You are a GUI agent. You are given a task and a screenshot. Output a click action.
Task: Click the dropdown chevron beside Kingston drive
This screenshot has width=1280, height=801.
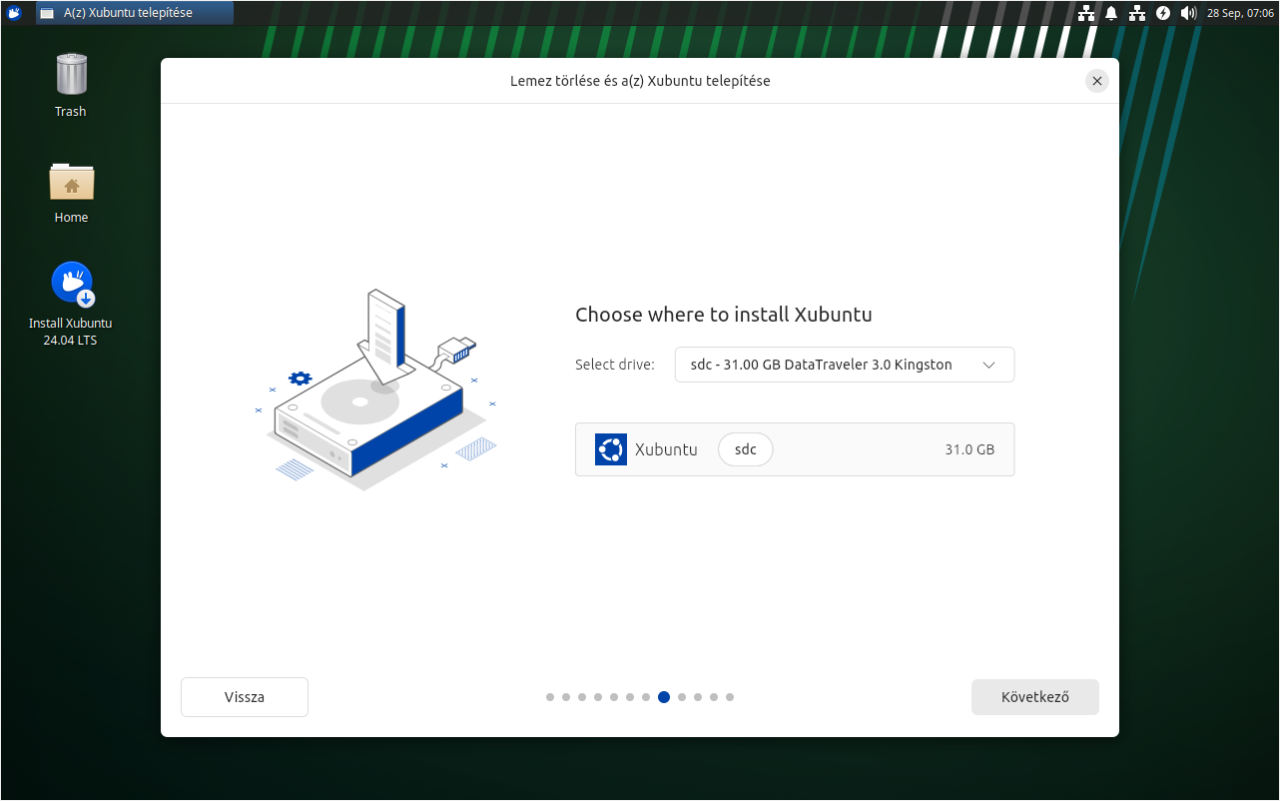tap(989, 365)
